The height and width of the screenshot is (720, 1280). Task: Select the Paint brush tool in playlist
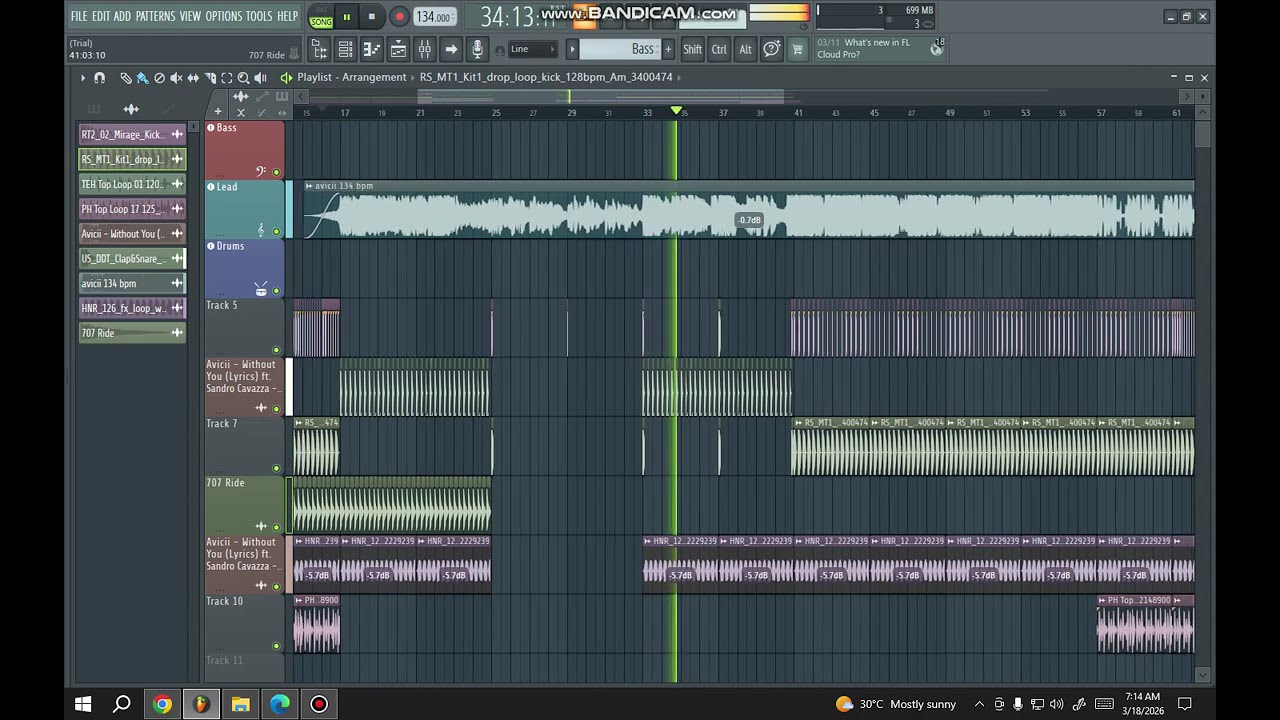point(142,77)
